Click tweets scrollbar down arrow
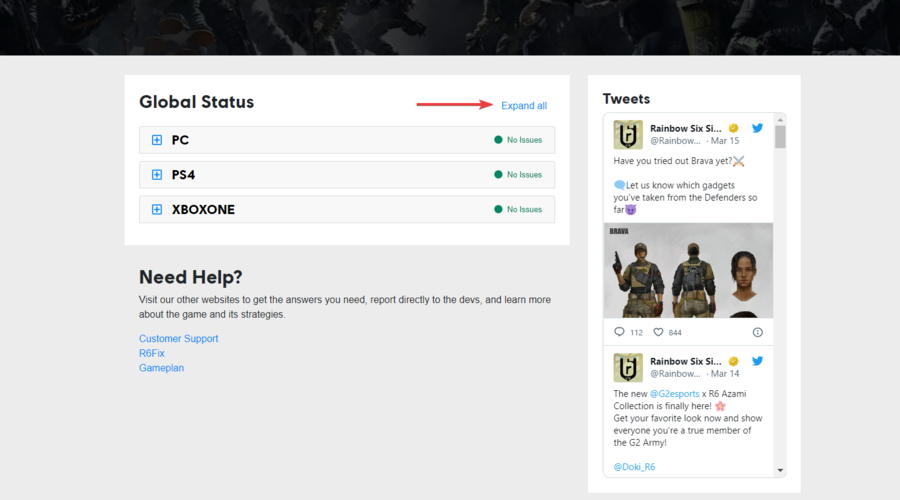Viewport: 900px width, 500px height. [780, 470]
